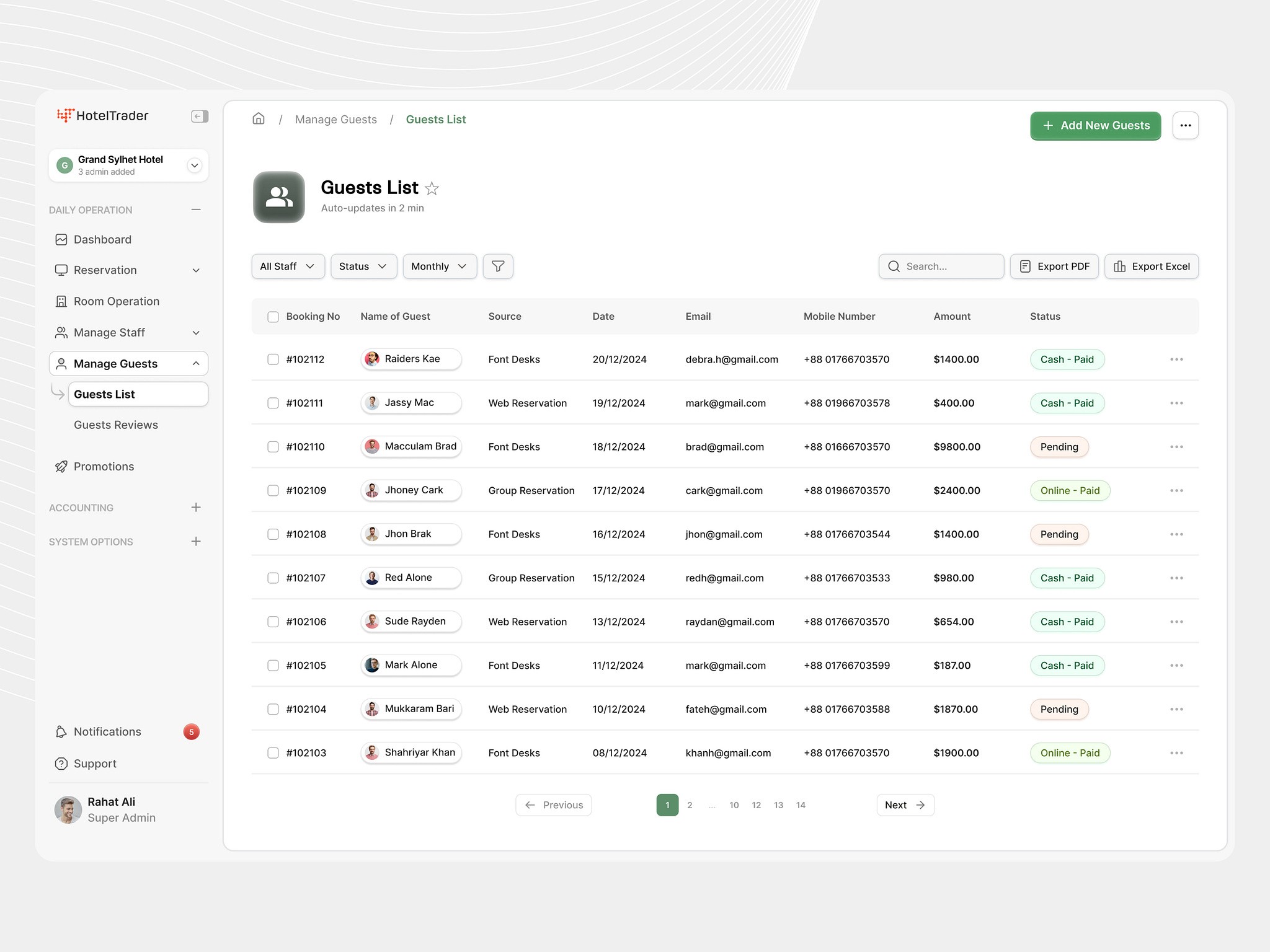The image size is (1270, 952).
Task: Open Support help icon item
Action: (x=95, y=764)
